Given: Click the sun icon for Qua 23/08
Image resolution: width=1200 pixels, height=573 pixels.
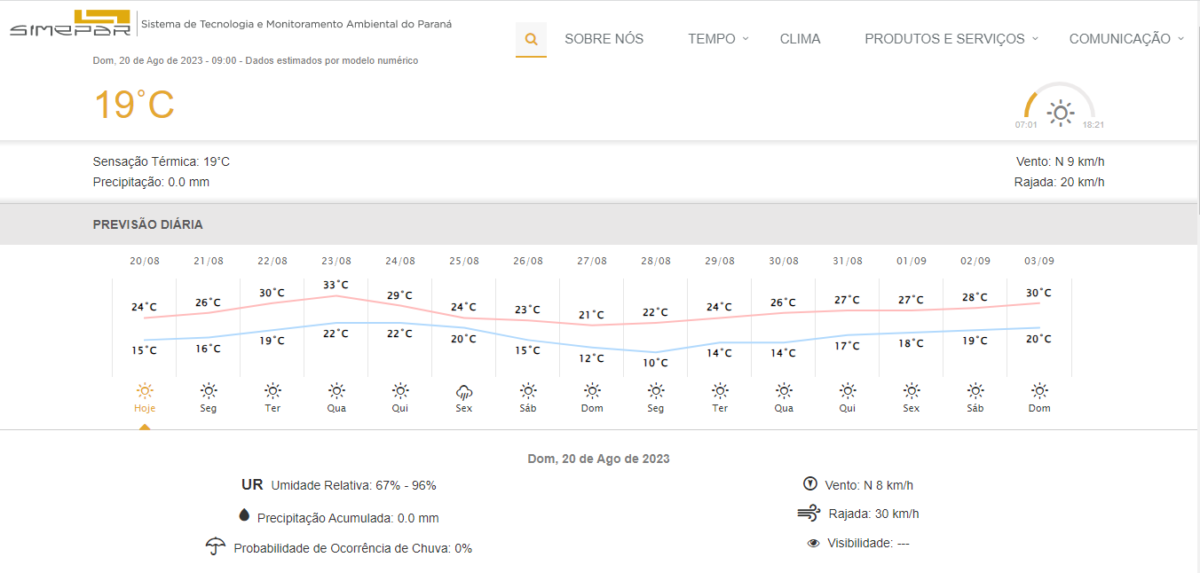Looking at the screenshot, I should 336,391.
